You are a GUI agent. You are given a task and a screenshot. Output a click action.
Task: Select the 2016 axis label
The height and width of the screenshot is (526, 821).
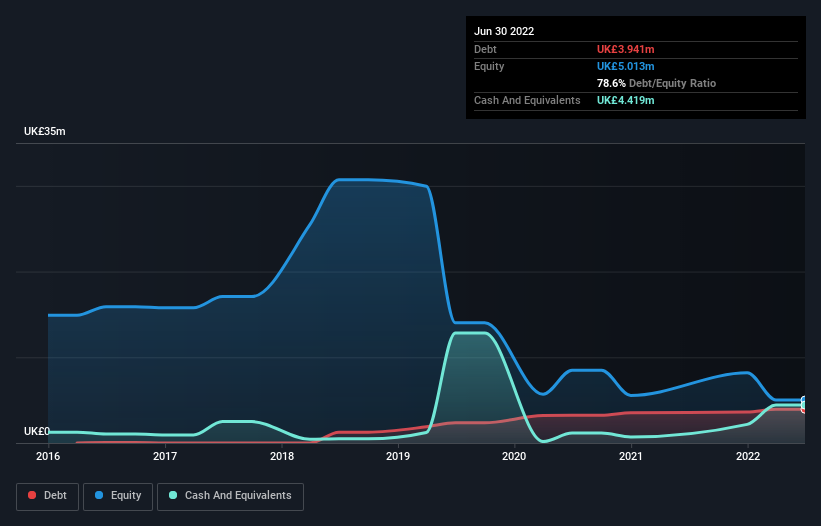48,456
